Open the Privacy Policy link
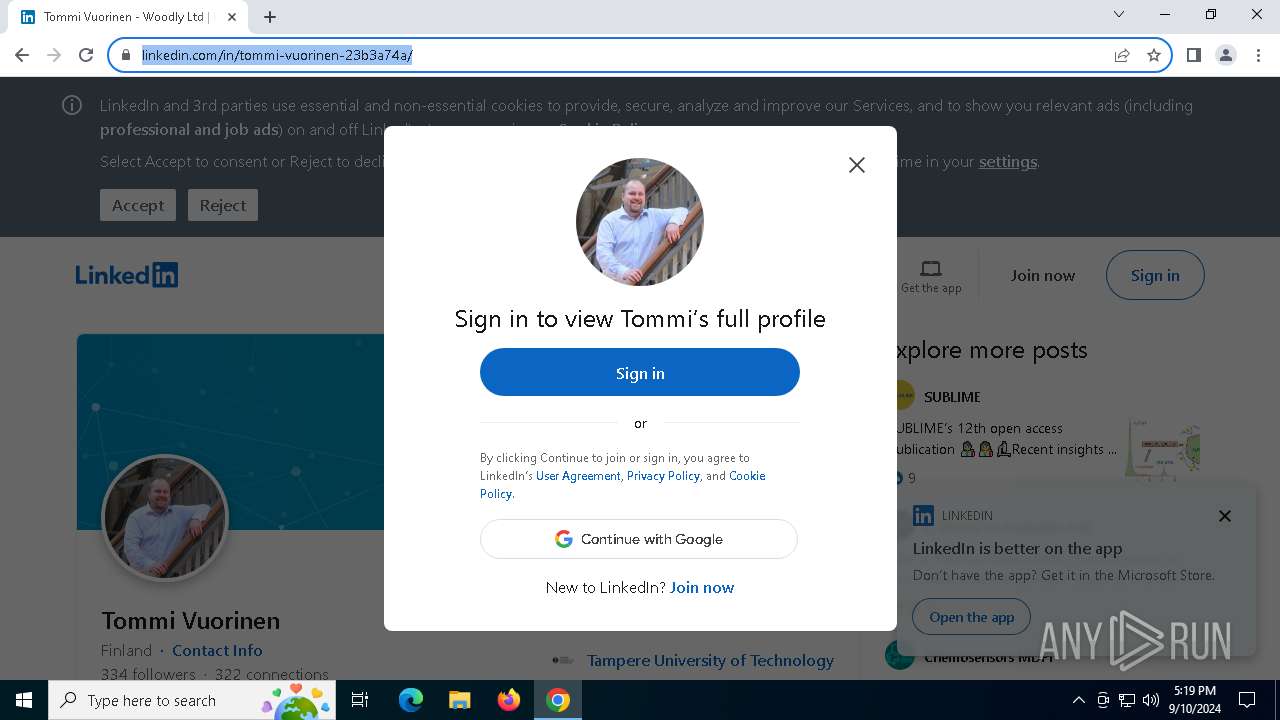Image resolution: width=1280 pixels, height=720 pixels. pos(663,476)
